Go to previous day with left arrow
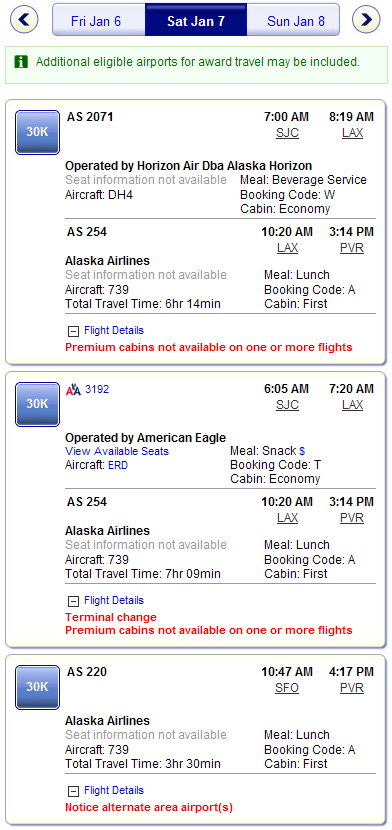This screenshot has height=830, width=392. (x=24, y=20)
